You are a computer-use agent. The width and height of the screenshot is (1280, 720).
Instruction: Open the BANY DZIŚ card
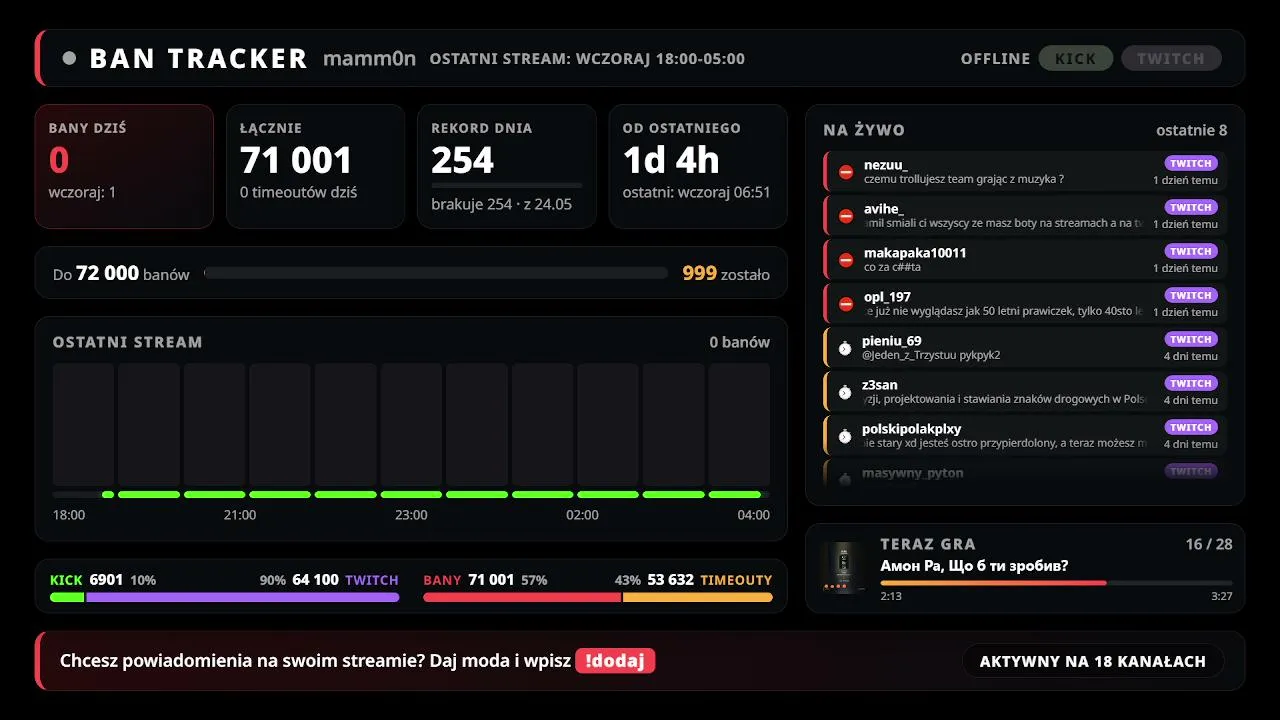coord(124,166)
